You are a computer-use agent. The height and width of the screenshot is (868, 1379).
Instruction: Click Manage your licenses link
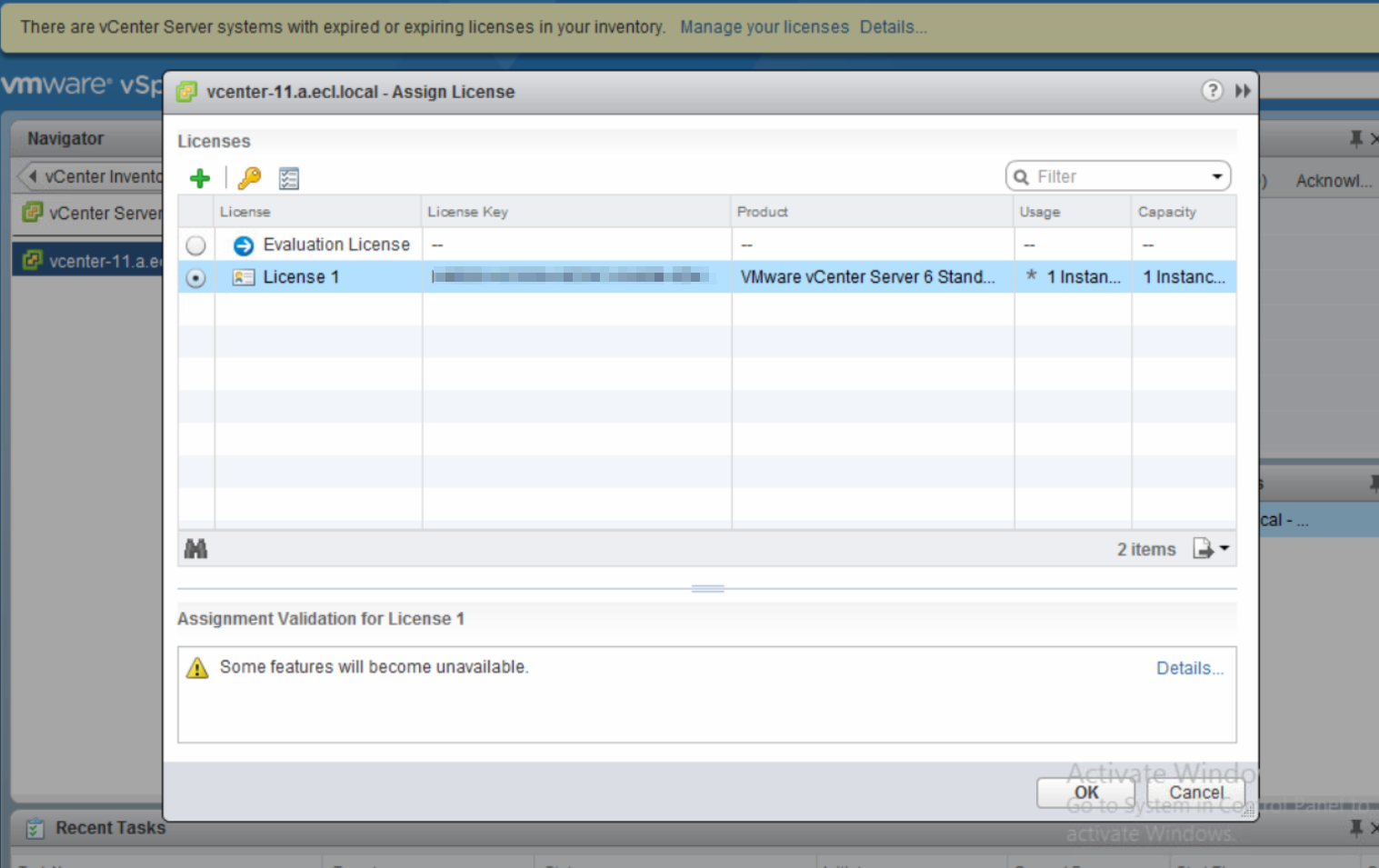[x=764, y=27]
